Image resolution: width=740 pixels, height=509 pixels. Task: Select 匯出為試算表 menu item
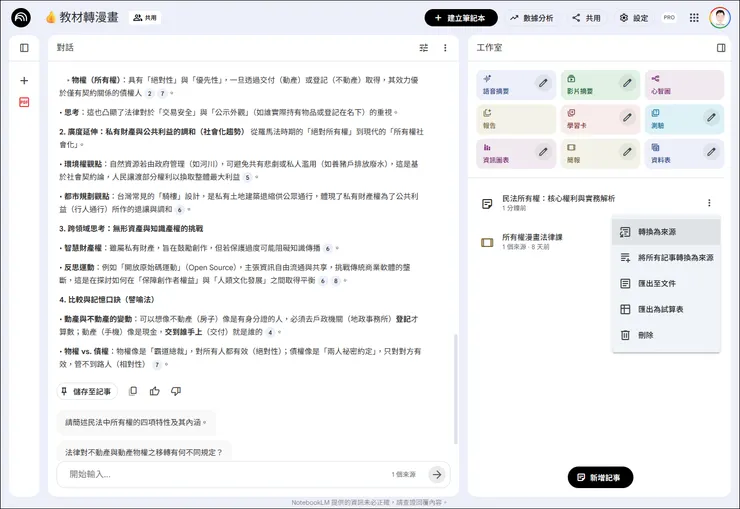pyautogui.click(x=666, y=309)
